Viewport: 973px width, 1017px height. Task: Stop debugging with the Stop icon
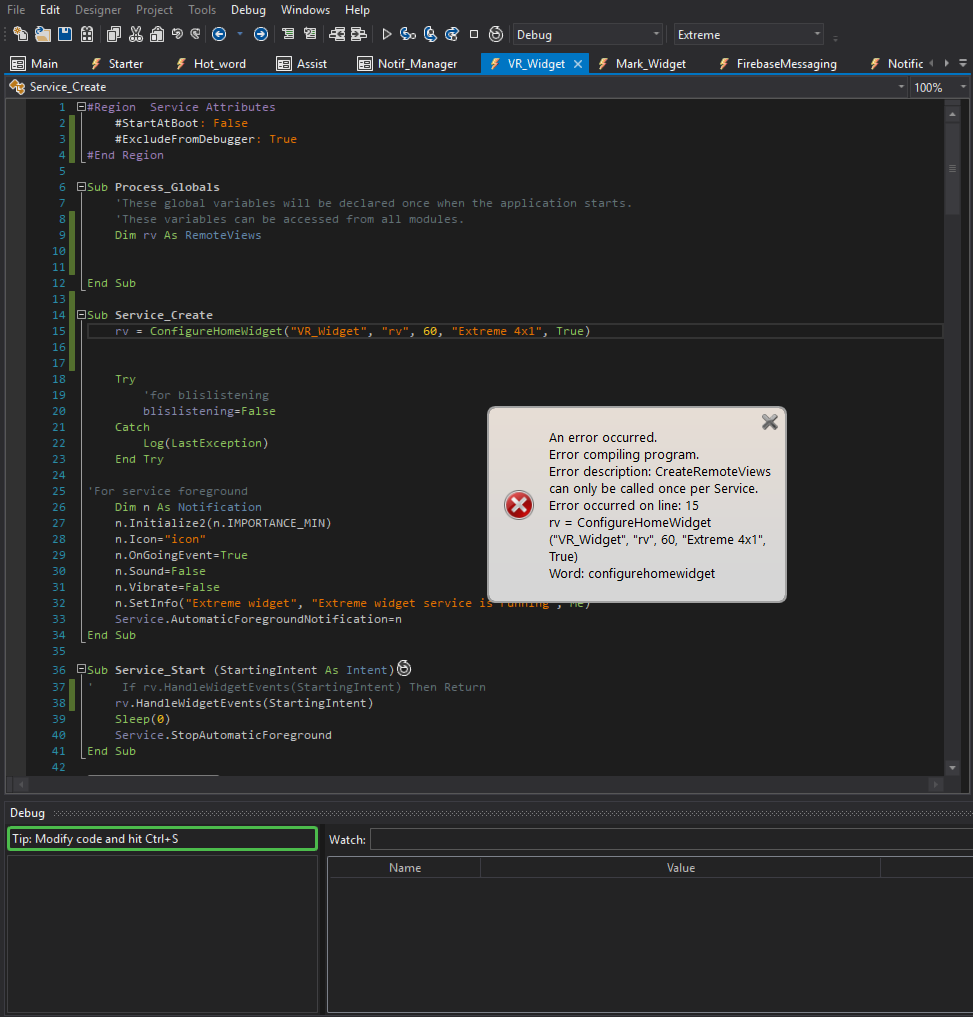click(474, 33)
